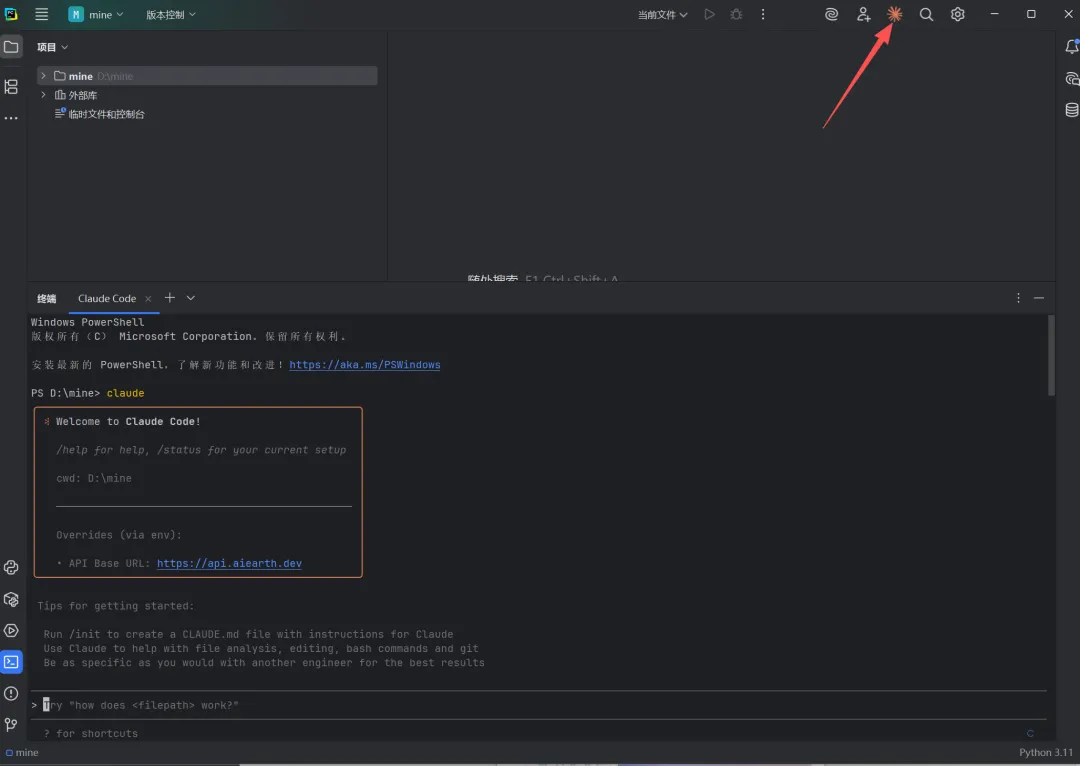
Task: Open the api.aiearth.dev link
Action: tap(229, 563)
